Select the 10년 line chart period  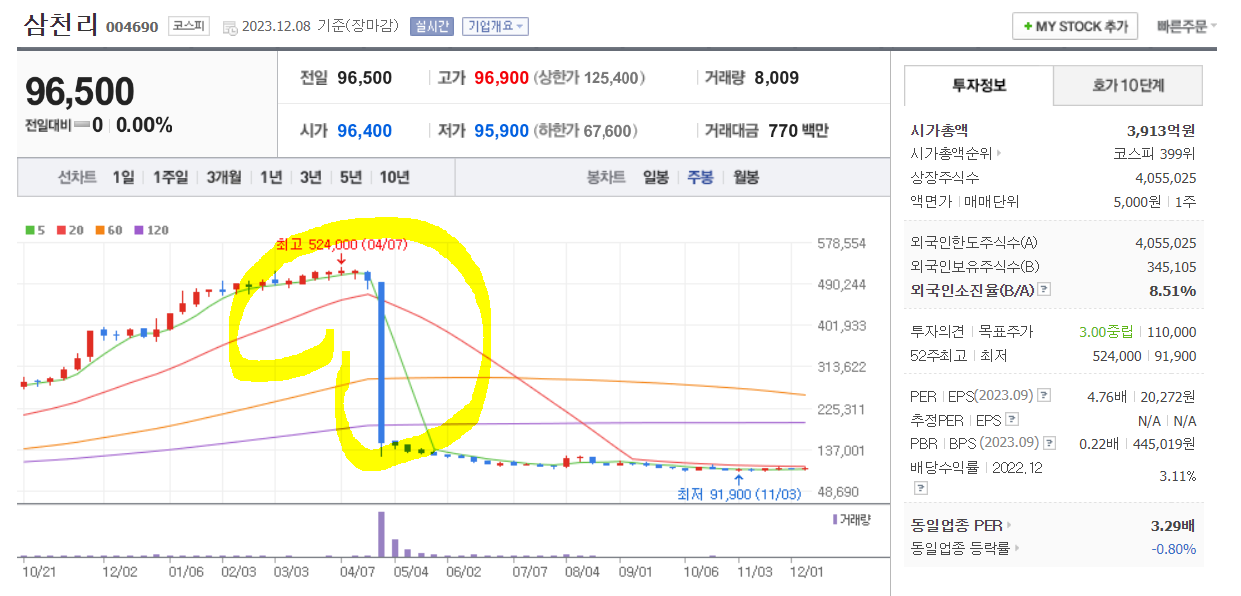pyautogui.click(x=394, y=177)
